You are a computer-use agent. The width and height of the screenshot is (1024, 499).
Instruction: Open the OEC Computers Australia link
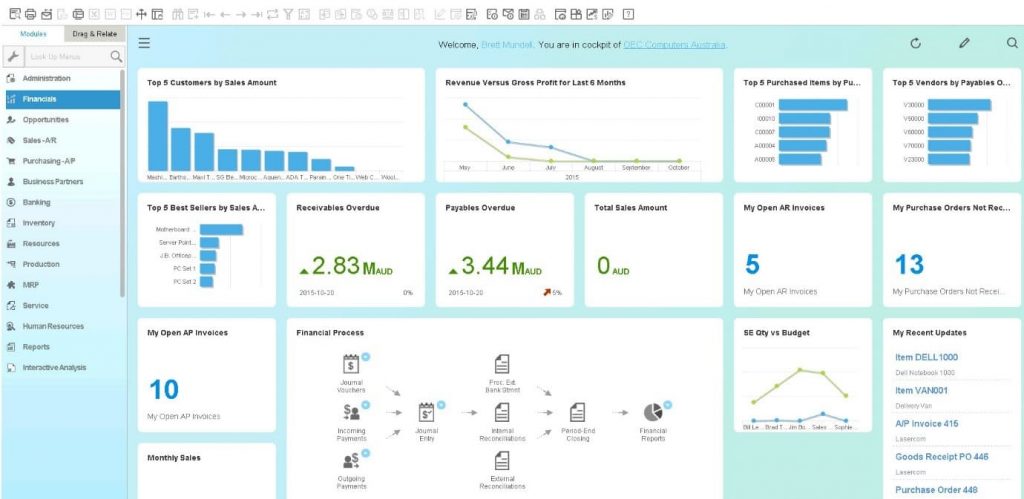tap(674, 45)
